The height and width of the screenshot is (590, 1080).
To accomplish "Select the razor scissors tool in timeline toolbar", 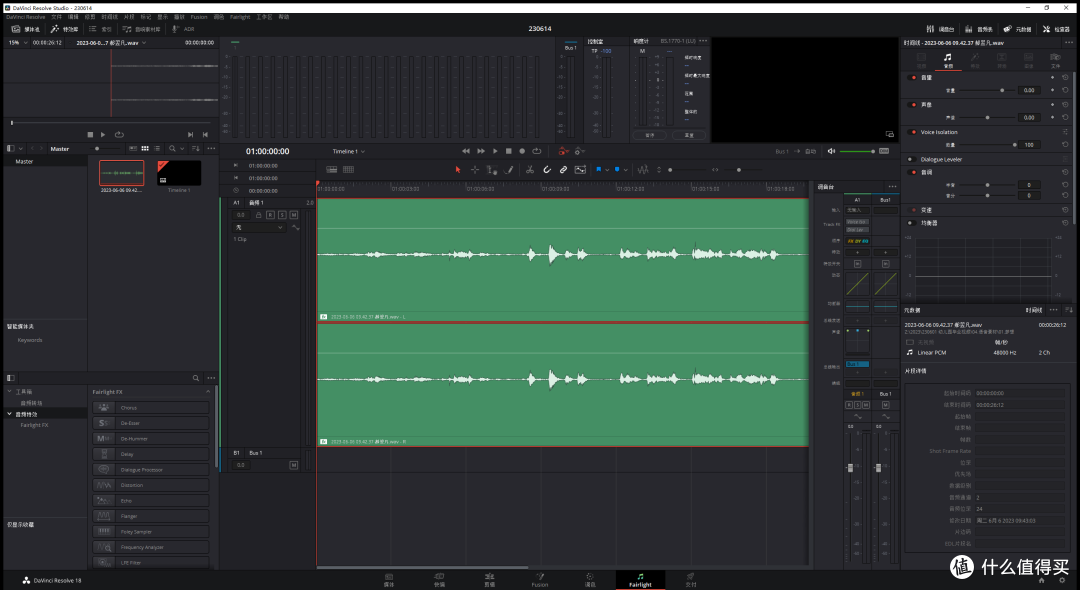I will [530, 169].
